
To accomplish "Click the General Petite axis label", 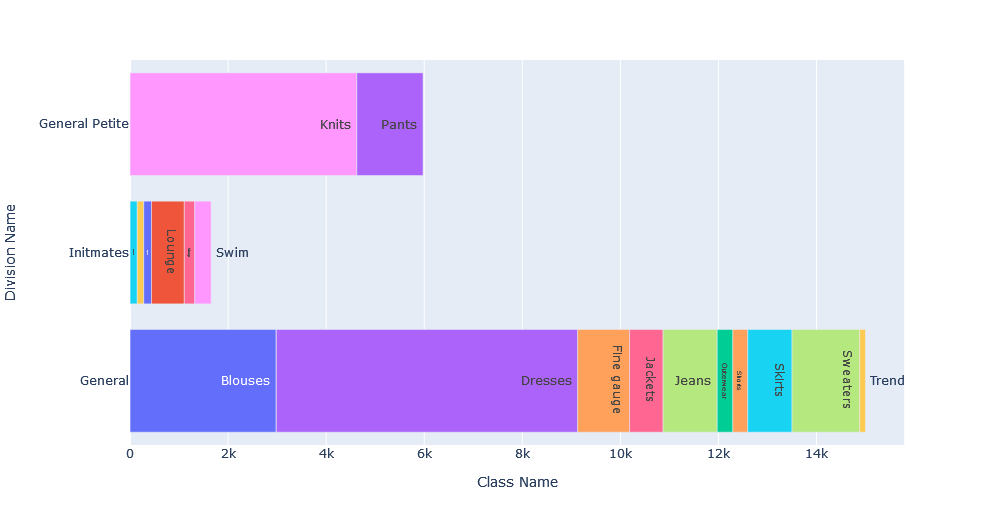I will pyautogui.click(x=84, y=124).
